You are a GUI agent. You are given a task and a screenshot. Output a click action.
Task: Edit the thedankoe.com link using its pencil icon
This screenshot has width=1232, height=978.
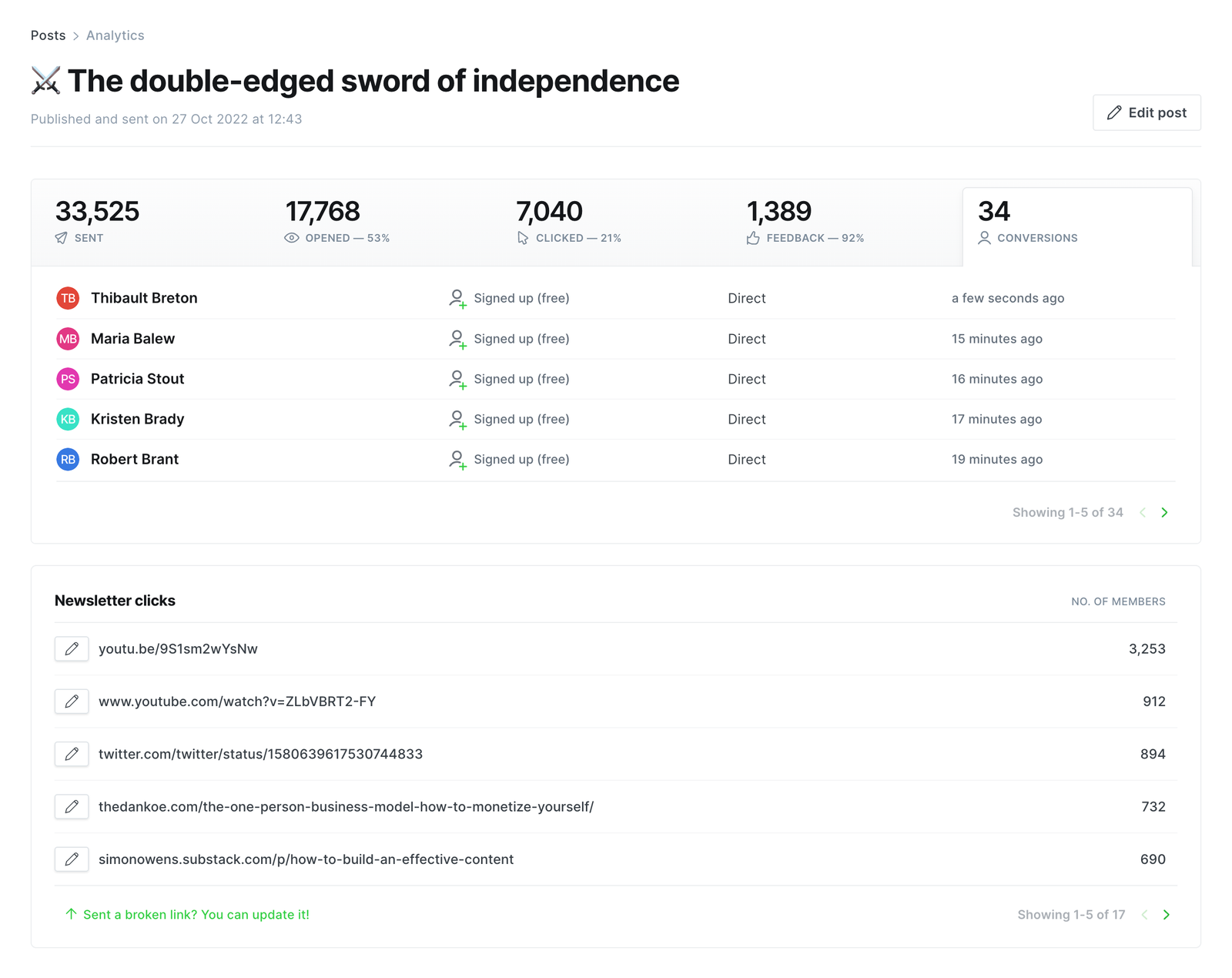click(x=71, y=807)
